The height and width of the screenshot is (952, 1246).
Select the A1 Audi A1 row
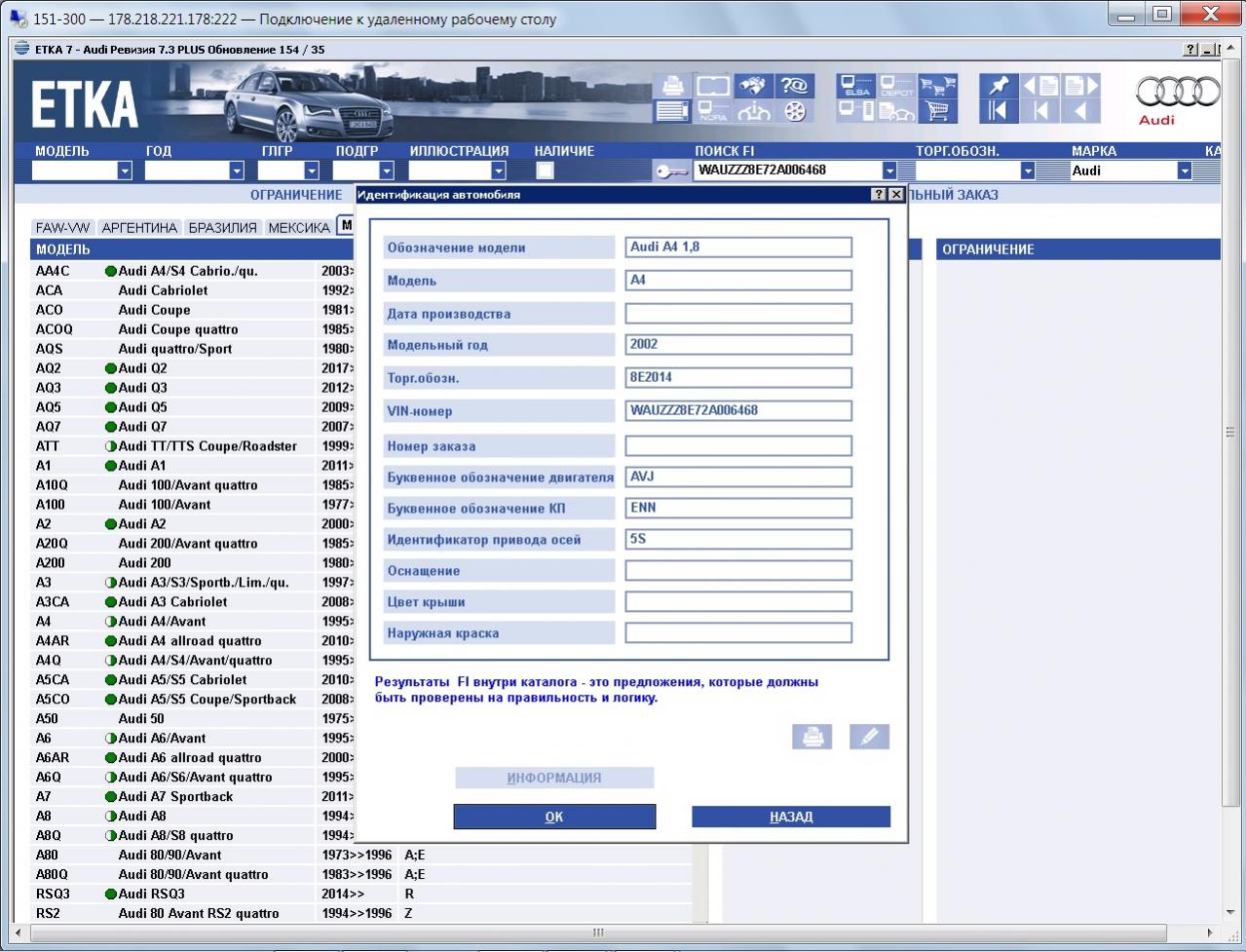pos(193,466)
